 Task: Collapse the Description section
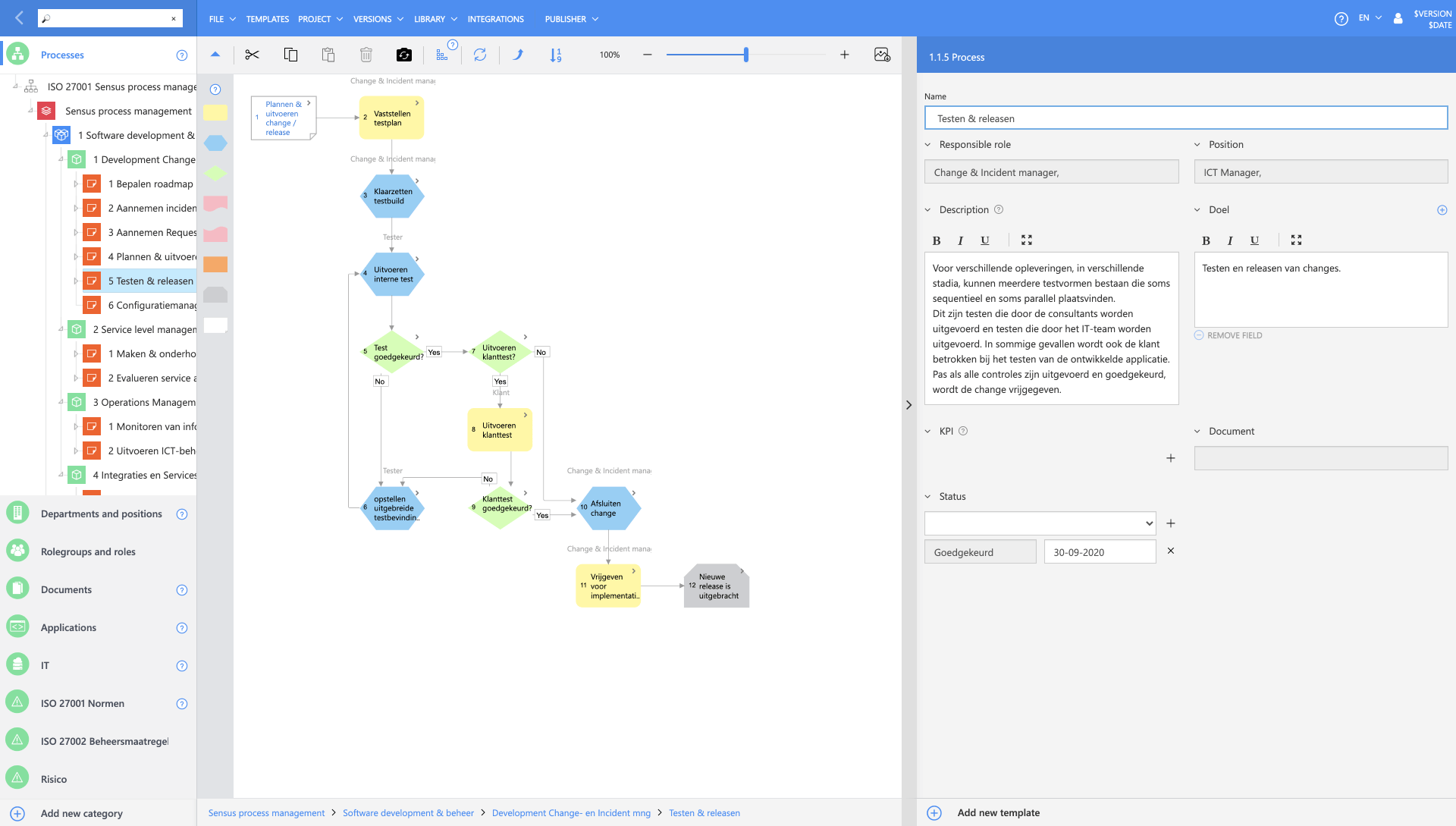tap(927, 210)
